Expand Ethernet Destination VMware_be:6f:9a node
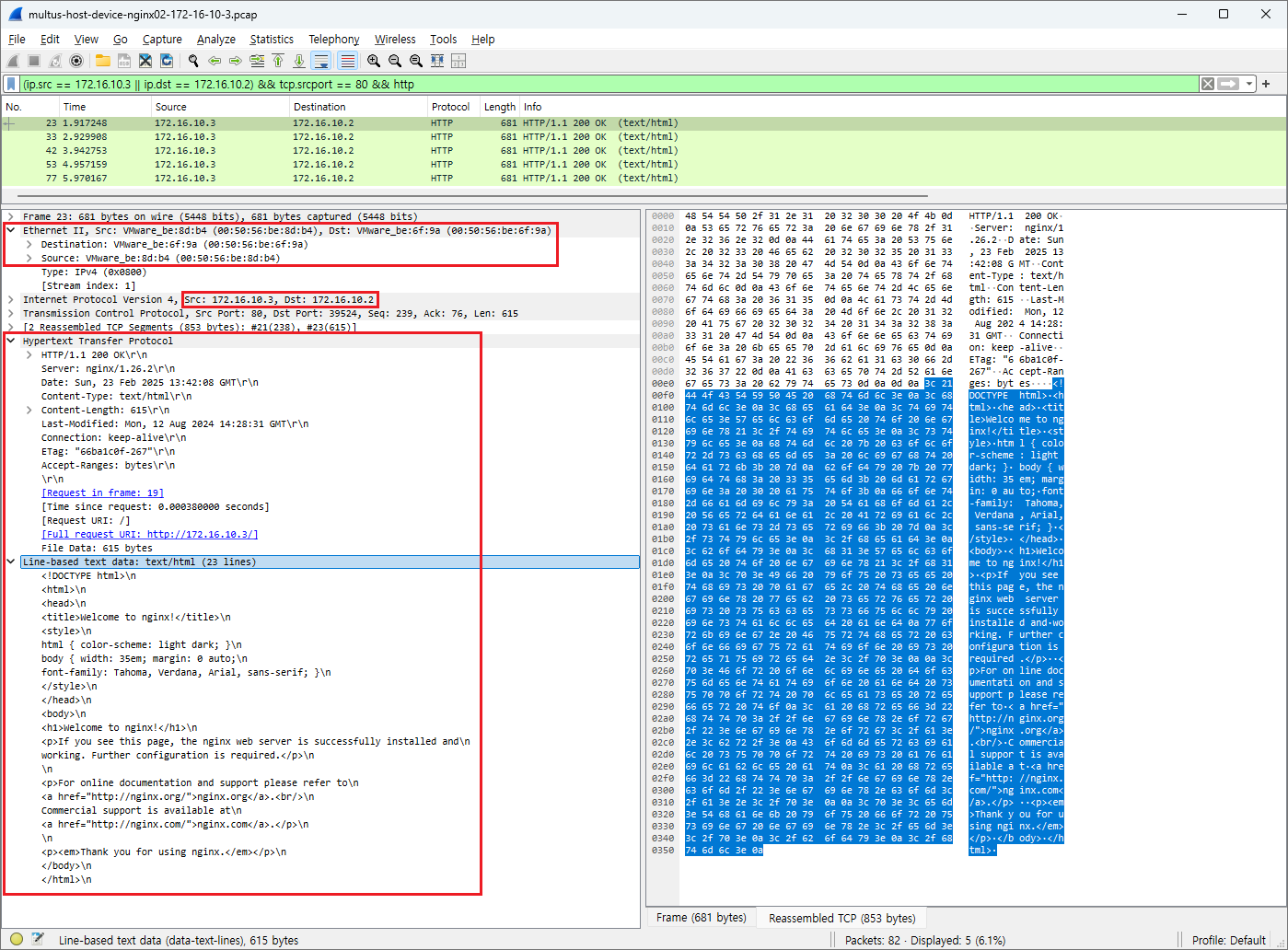 click(29, 245)
